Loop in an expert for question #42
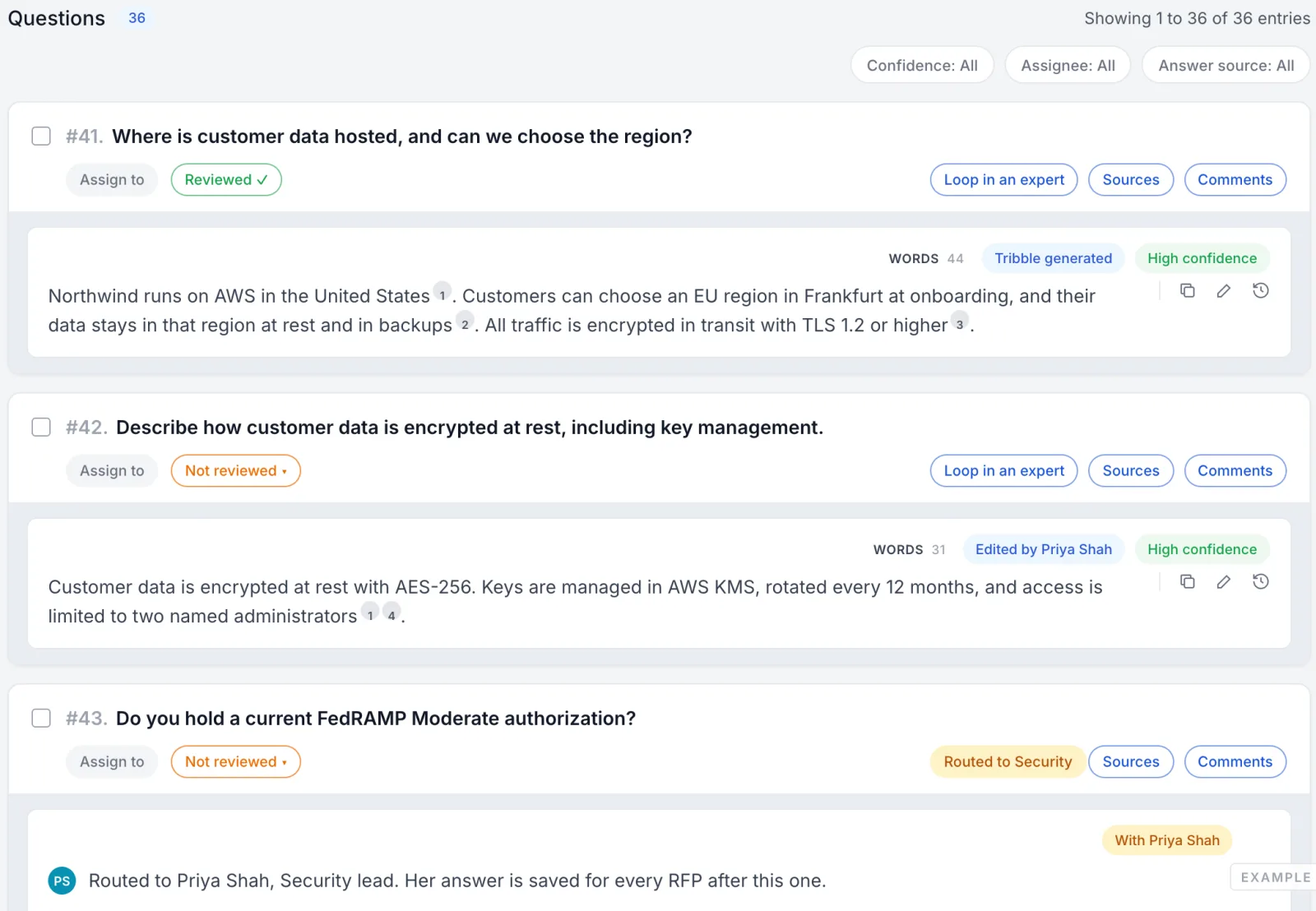The image size is (1316, 911). (x=1003, y=470)
